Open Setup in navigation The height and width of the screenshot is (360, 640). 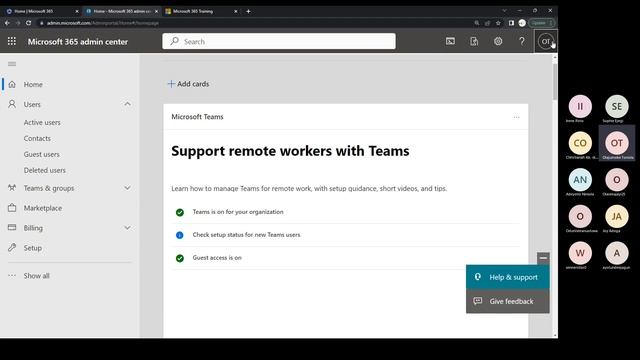[33, 248]
